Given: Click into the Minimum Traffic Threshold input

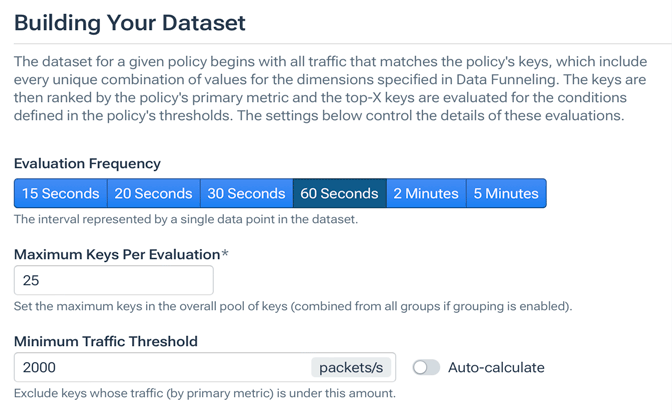Looking at the screenshot, I should pyautogui.click(x=160, y=367).
